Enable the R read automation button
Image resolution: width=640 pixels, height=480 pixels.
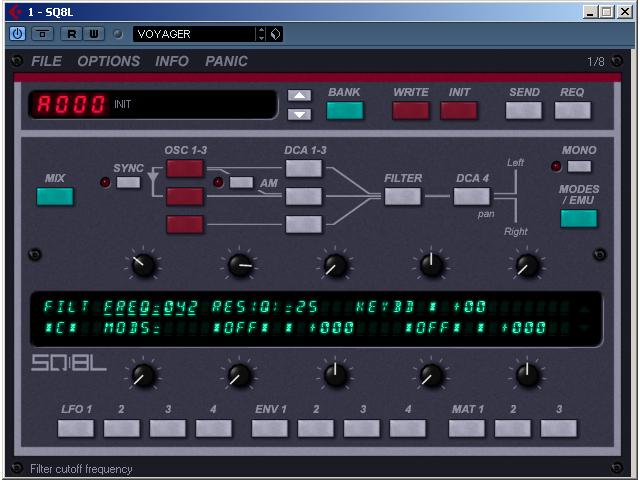pyautogui.click(x=72, y=34)
